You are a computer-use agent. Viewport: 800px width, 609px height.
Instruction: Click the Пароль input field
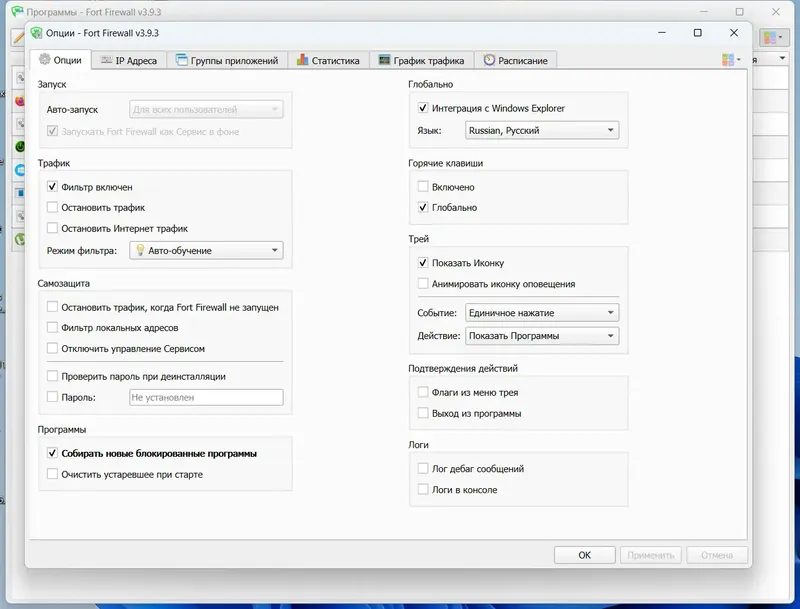coord(206,397)
